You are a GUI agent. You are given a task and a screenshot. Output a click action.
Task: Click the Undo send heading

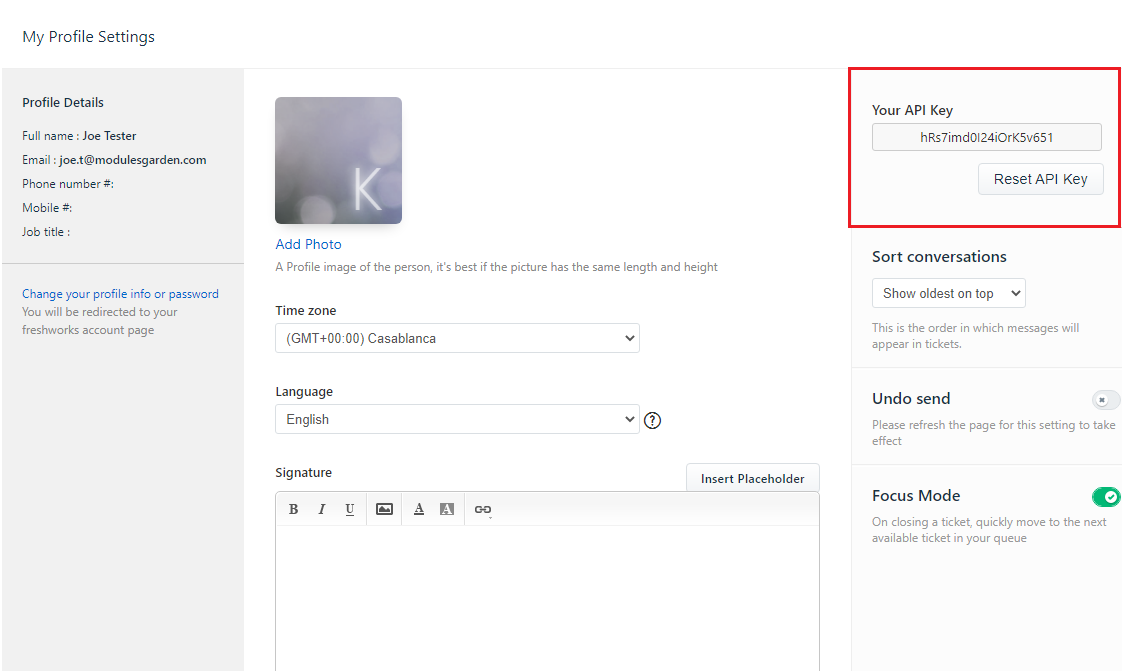point(911,399)
